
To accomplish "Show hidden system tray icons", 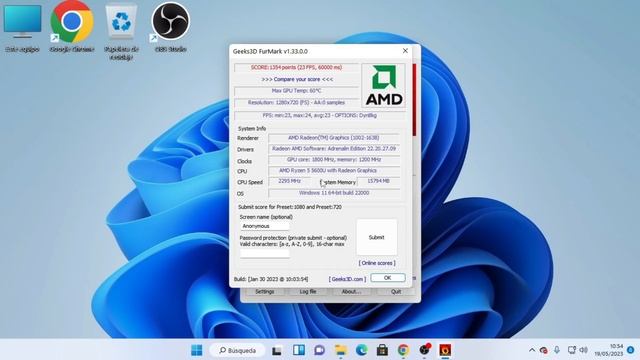I will (x=532, y=350).
